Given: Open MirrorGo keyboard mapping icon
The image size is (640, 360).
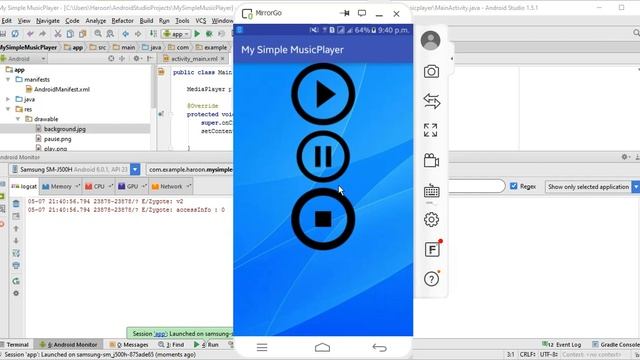Looking at the screenshot, I should point(431,191).
